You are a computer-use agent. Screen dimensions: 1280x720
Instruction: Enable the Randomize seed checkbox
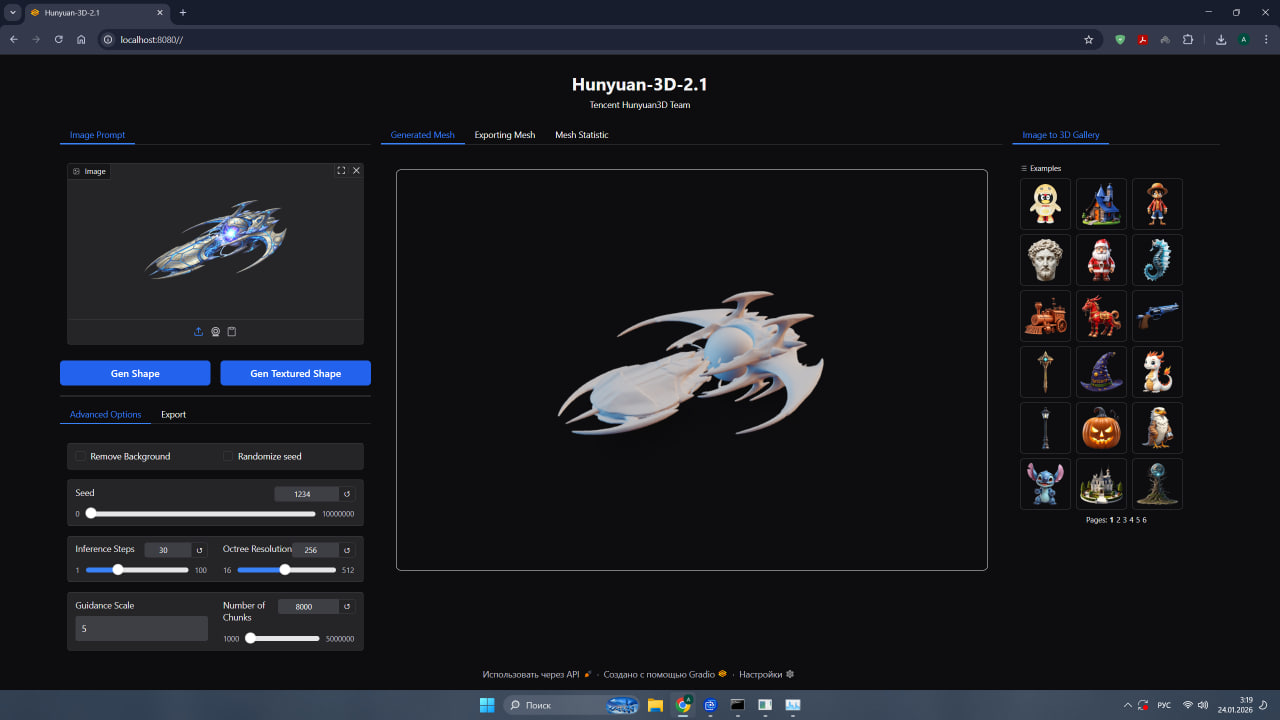(228, 456)
